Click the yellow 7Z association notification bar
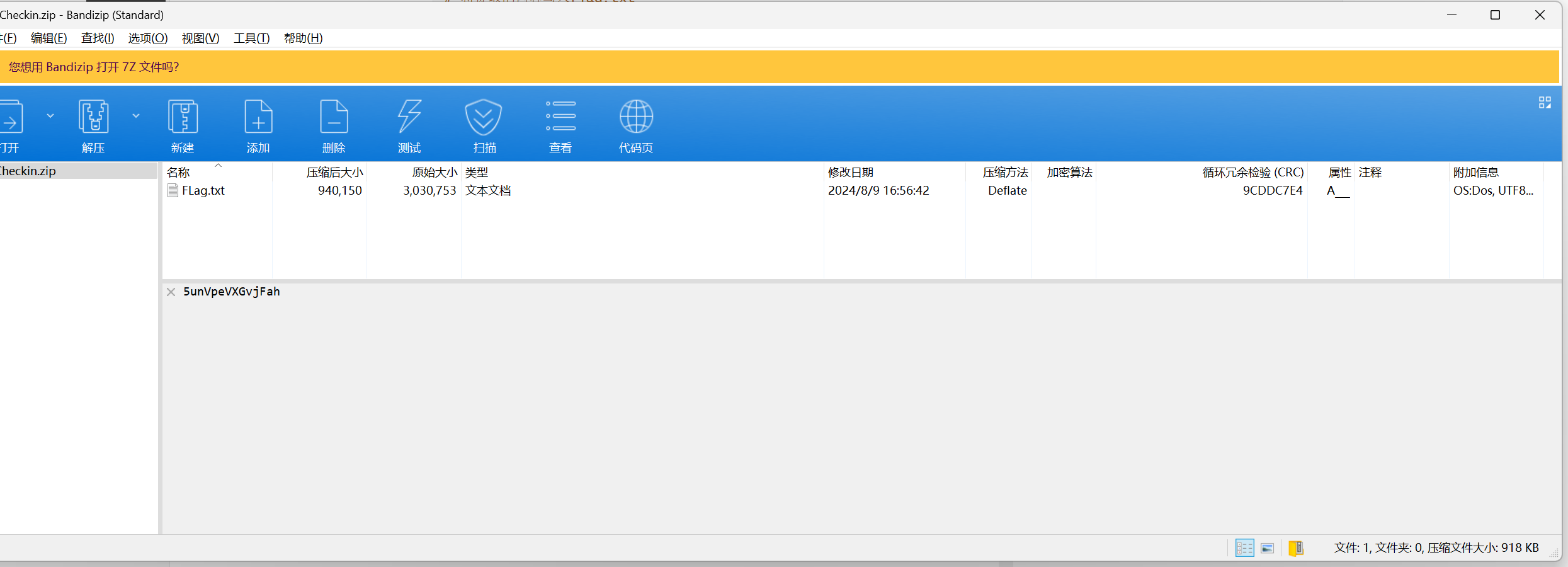Image resolution: width=1568 pixels, height=567 pixels. [x=780, y=67]
